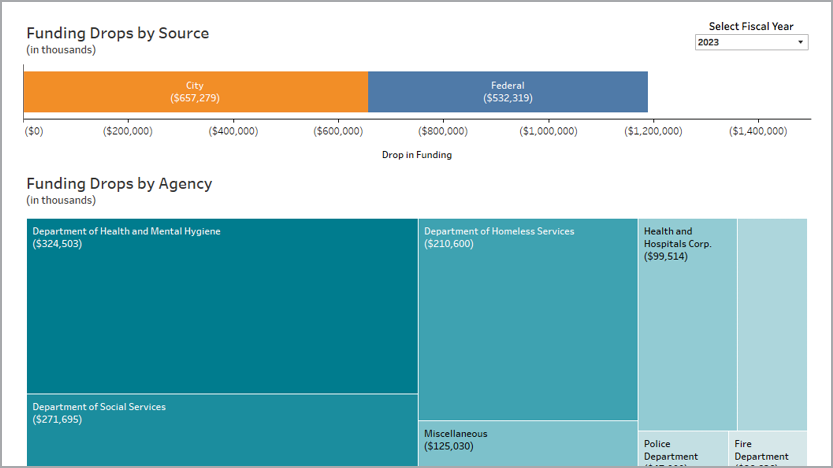Image resolution: width=833 pixels, height=468 pixels.
Task: Click the Funding Drops by Agency title
Action: coord(120,184)
